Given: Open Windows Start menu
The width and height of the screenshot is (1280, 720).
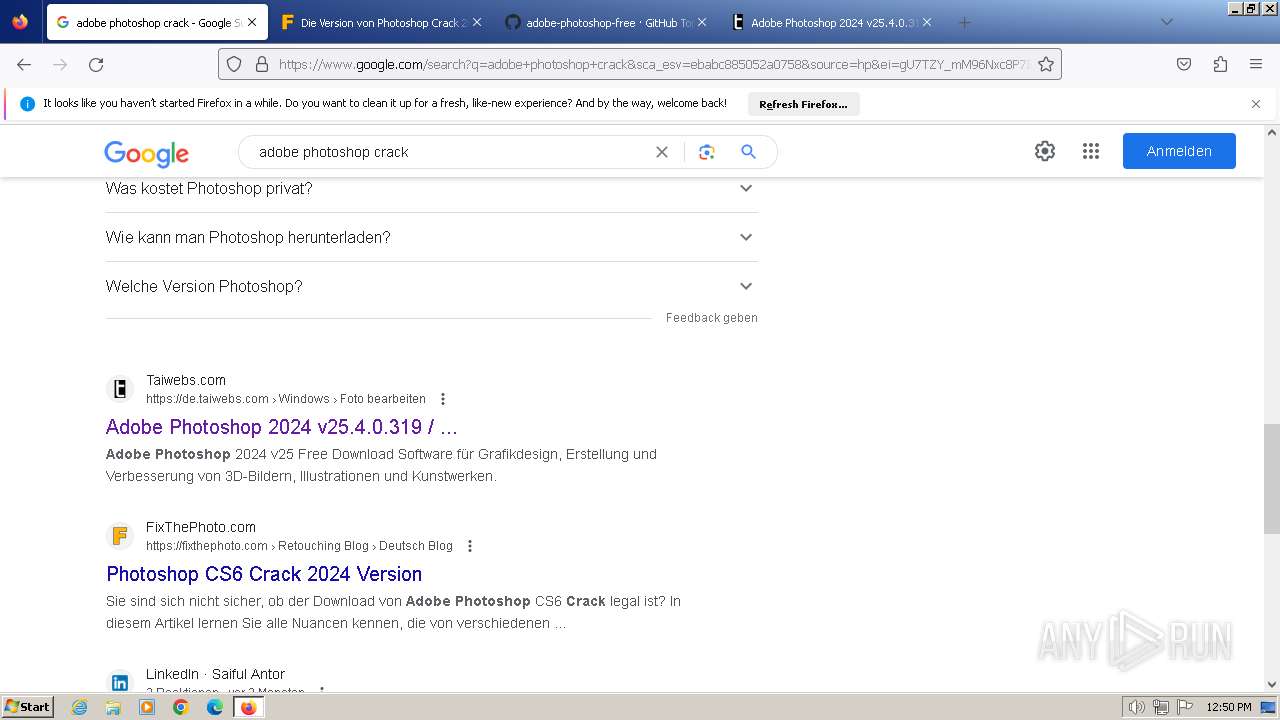Looking at the screenshot, I should click(28, 707).
